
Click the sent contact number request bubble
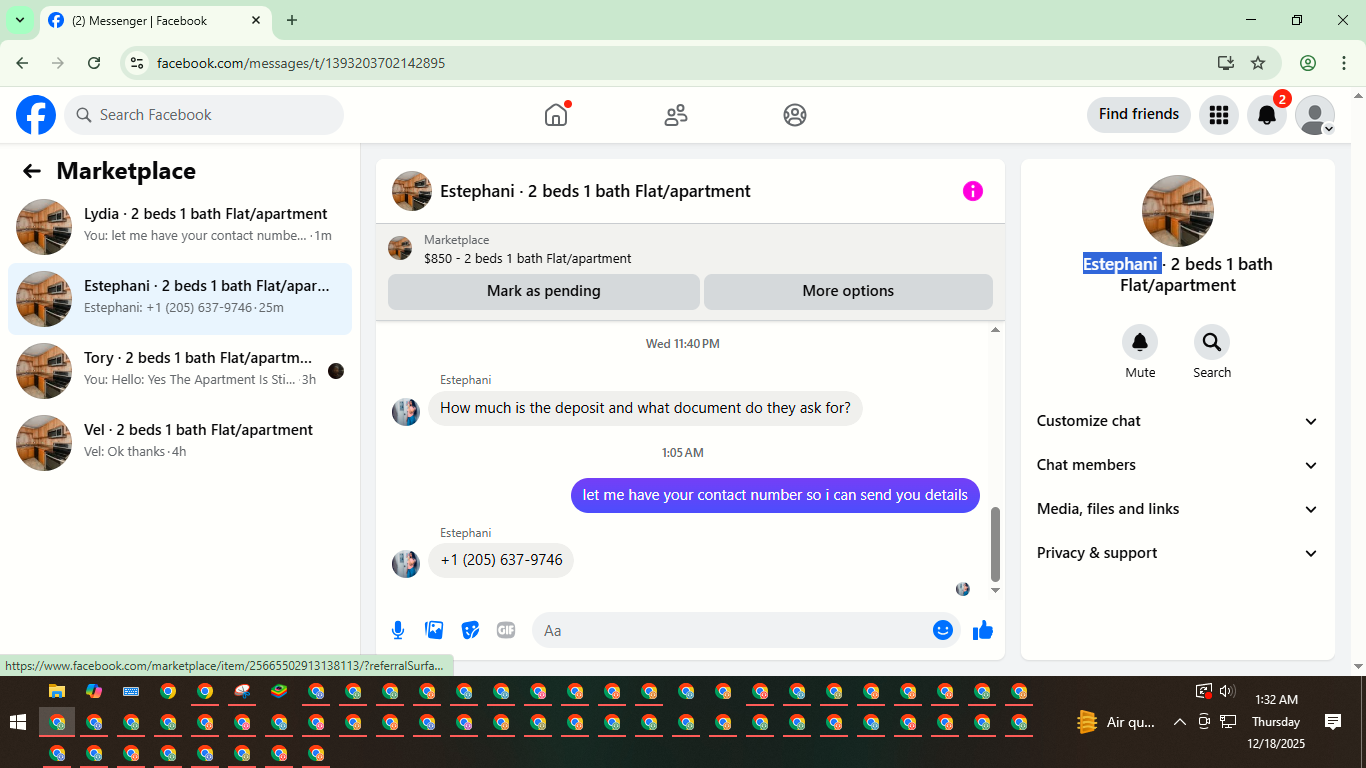775,495
